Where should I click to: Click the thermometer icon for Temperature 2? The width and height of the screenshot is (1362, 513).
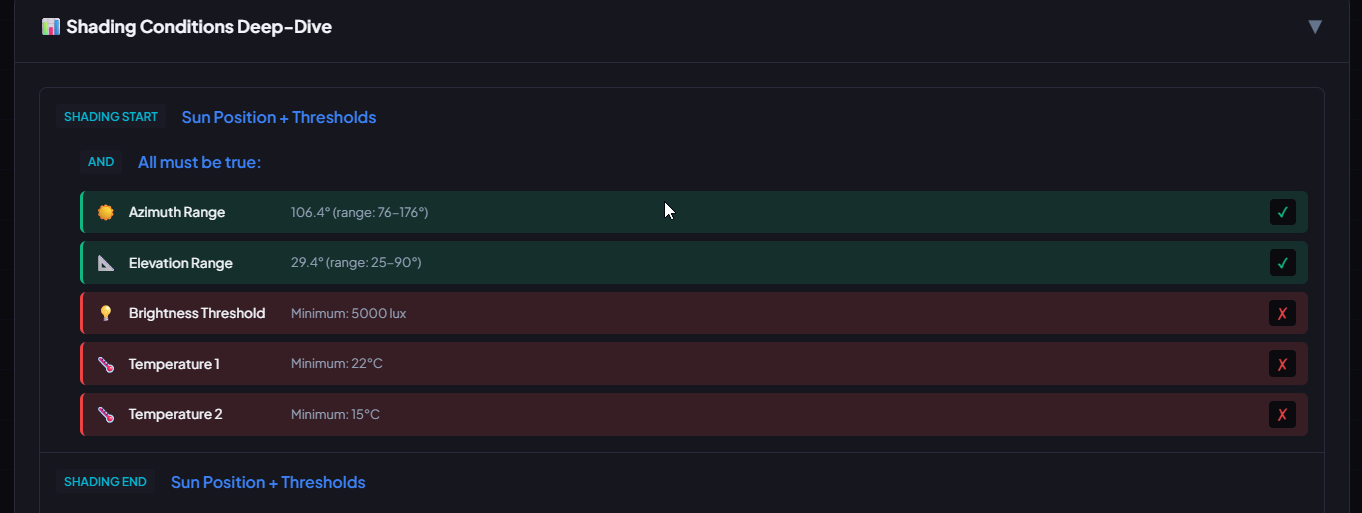point(106,414)
